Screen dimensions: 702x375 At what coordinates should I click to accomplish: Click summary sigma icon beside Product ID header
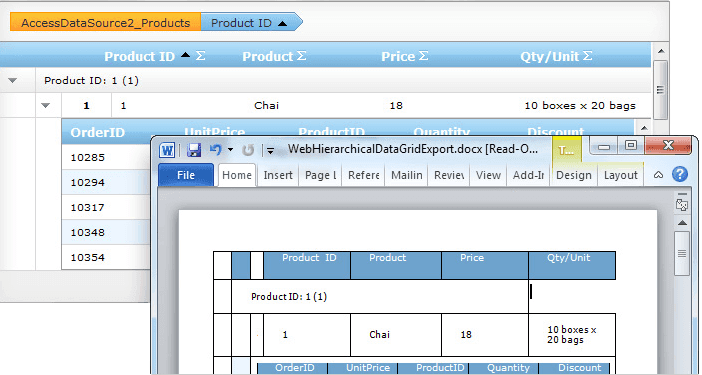point(201,55)
